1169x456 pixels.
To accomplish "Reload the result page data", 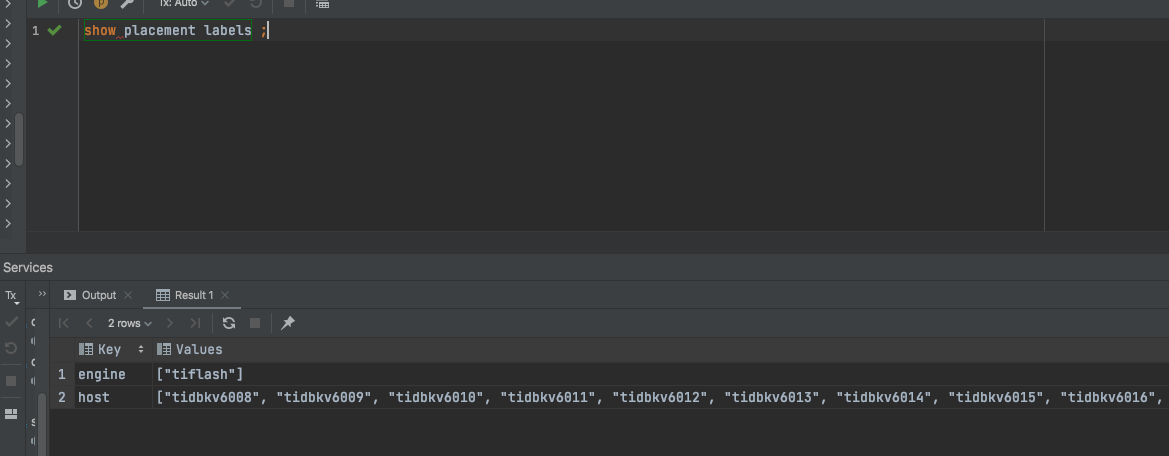I will pyautogui.click(x=229, y=323).
